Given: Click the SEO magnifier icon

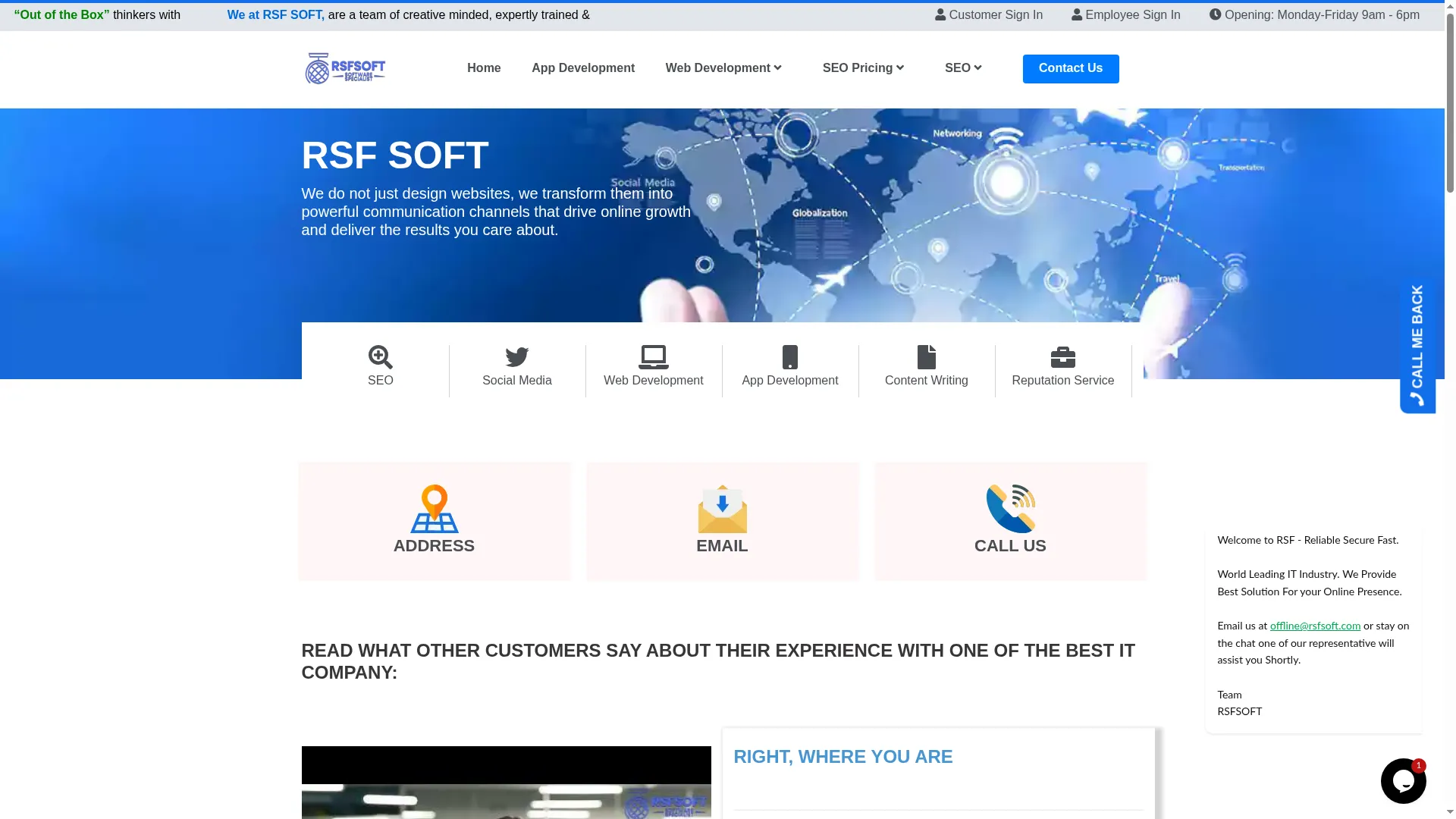Looking at the screenshot, I should [381, 357].
